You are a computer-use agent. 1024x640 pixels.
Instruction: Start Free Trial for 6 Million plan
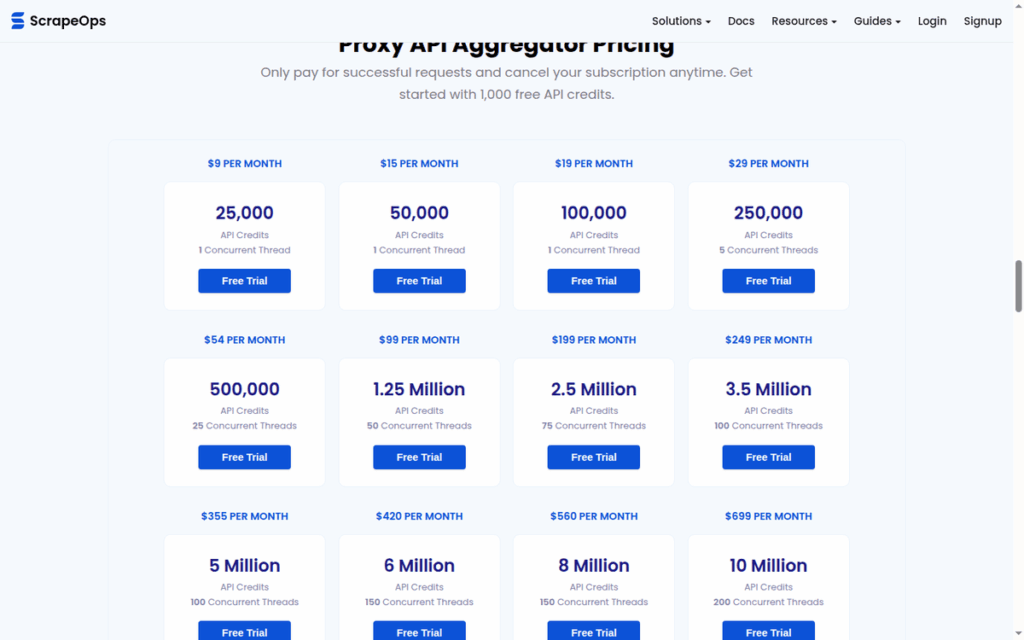419,631
